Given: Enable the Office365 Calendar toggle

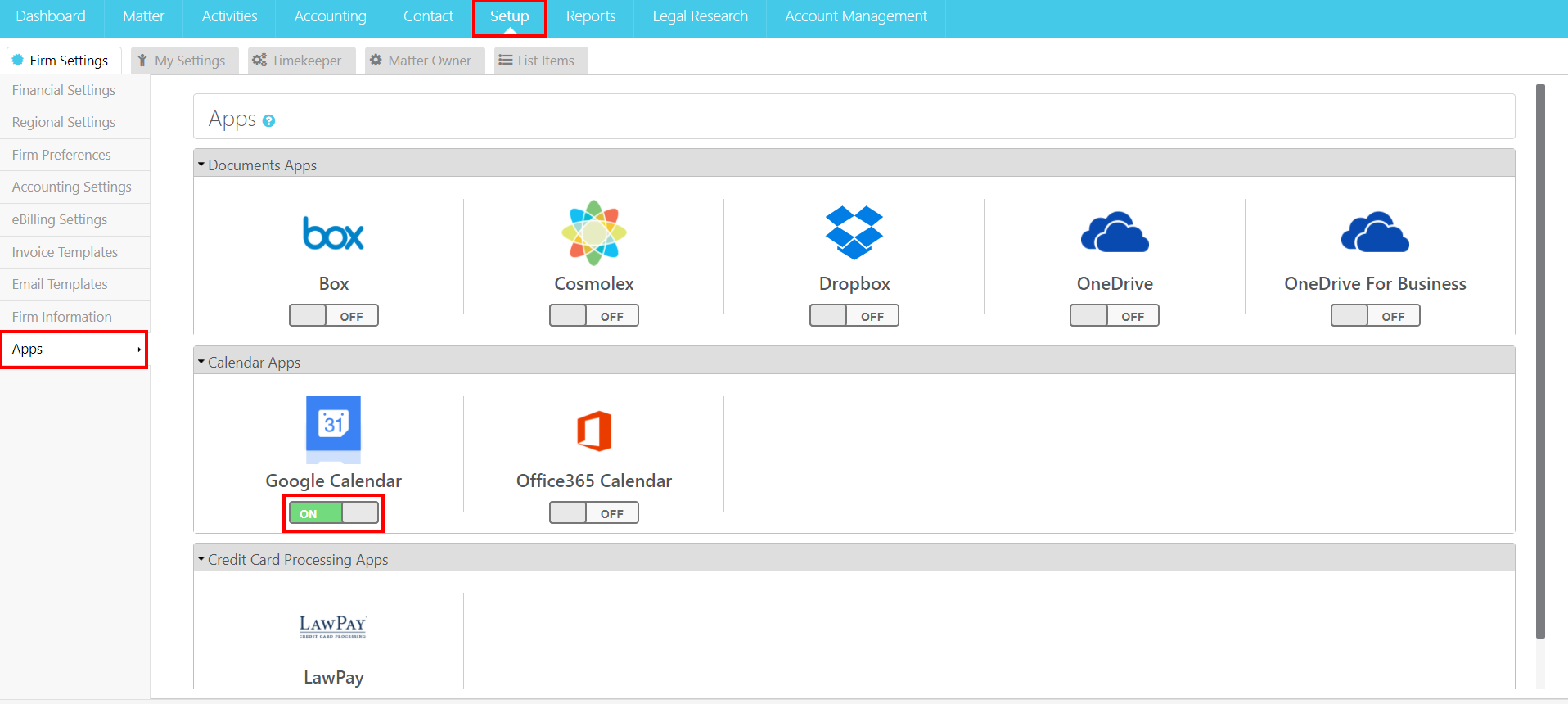Looking at the screenshot, I should (x=594, y=512).
